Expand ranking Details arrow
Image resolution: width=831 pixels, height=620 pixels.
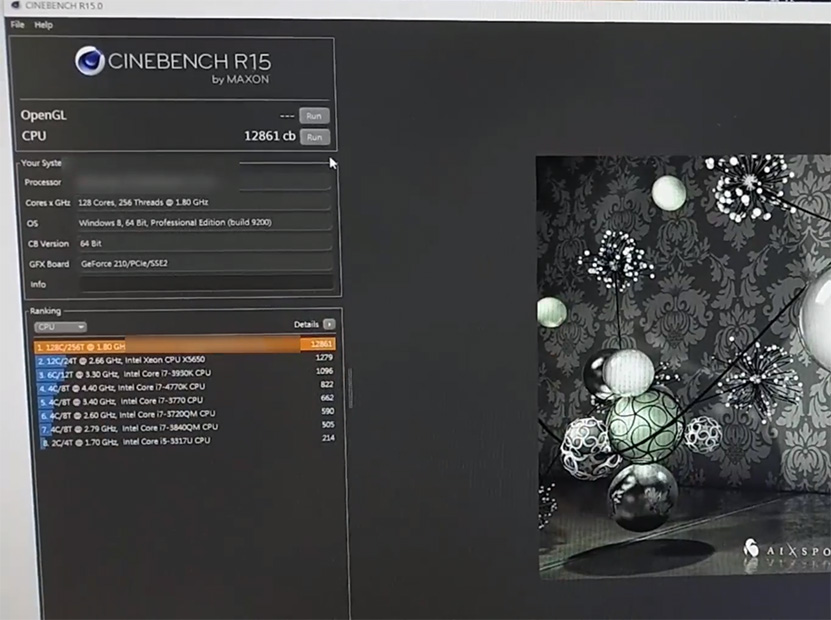(x=329, y=324)
